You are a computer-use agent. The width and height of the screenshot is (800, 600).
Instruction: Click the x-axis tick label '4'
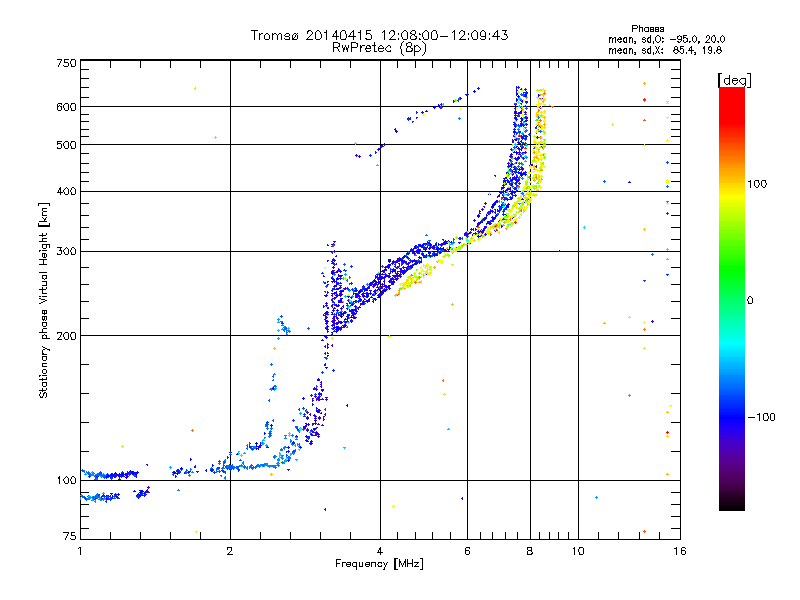(x=380, y=551)
